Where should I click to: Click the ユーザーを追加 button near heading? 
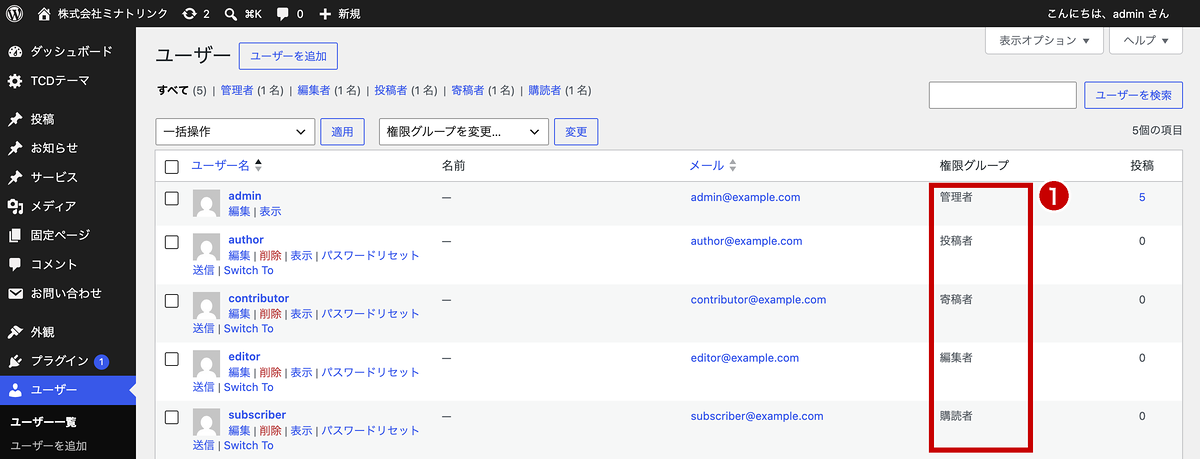(288, 56)
